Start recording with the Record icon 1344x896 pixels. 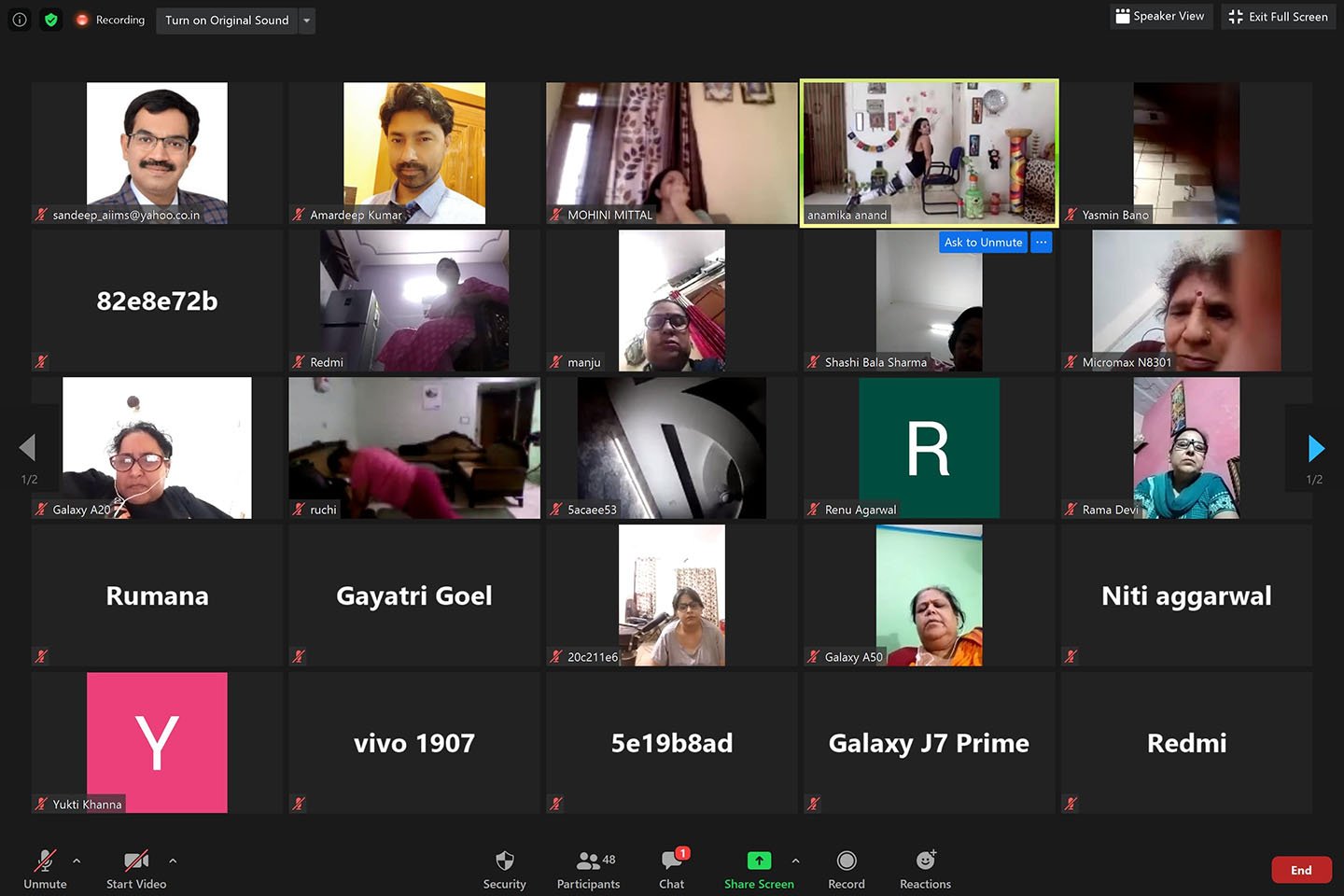point(846,861)
